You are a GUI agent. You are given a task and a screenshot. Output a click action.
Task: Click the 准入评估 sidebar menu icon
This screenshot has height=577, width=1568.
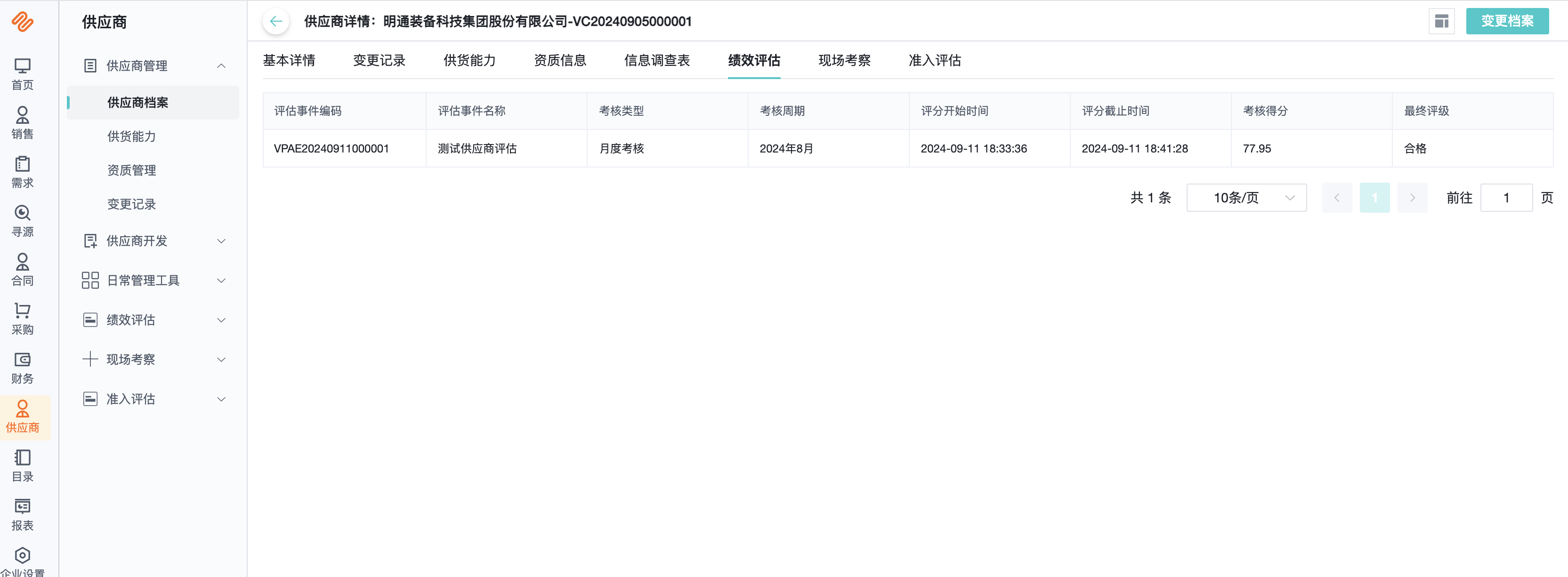point(90,399)
